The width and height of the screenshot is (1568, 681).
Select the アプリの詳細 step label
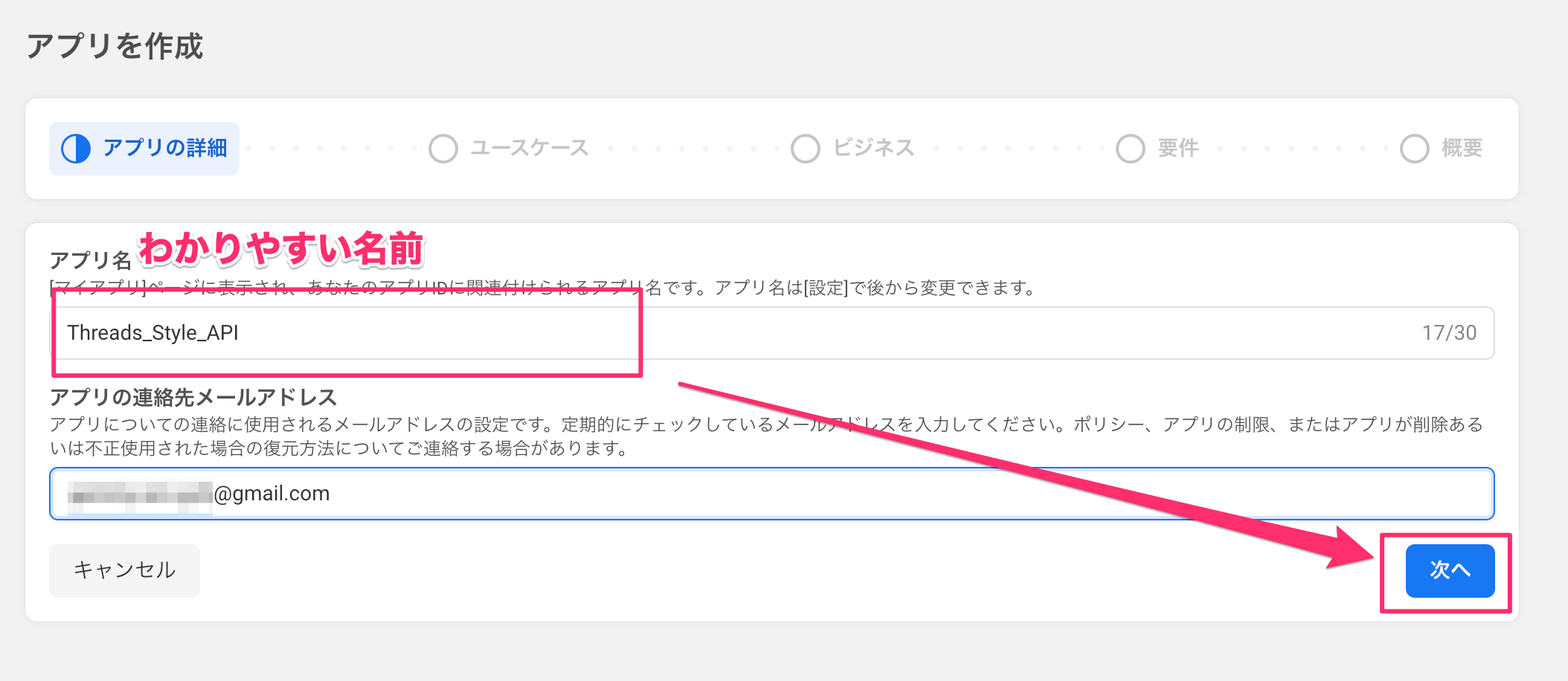coord(165,148)
